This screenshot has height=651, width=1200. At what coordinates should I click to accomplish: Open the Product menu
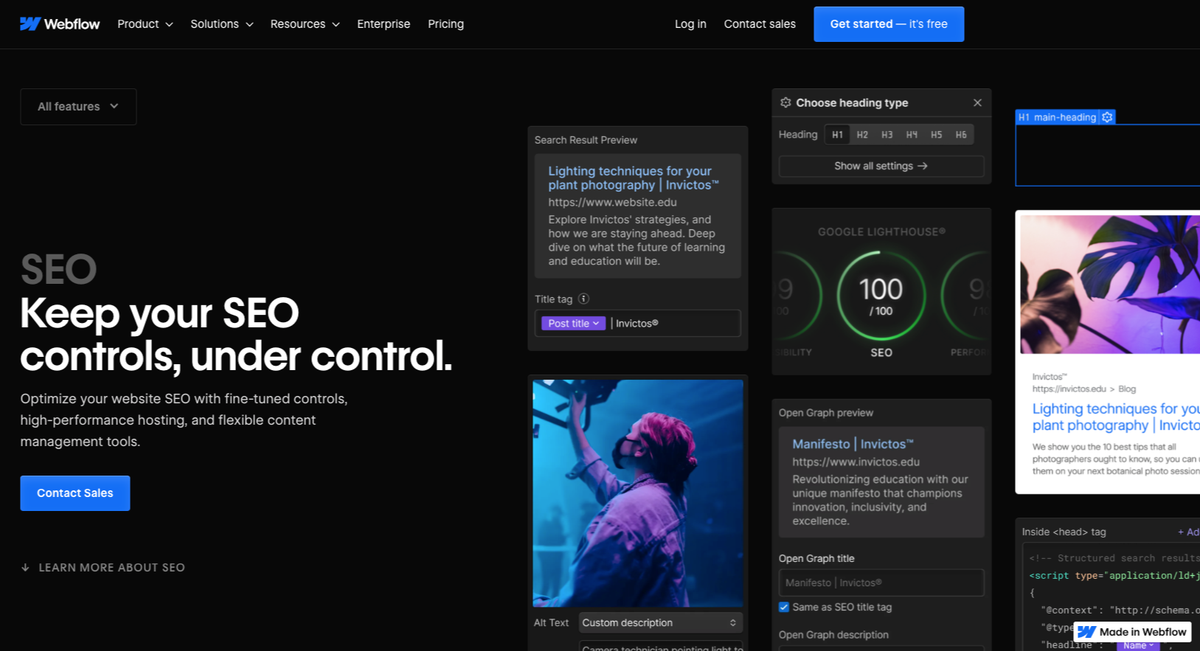[145, 24]
